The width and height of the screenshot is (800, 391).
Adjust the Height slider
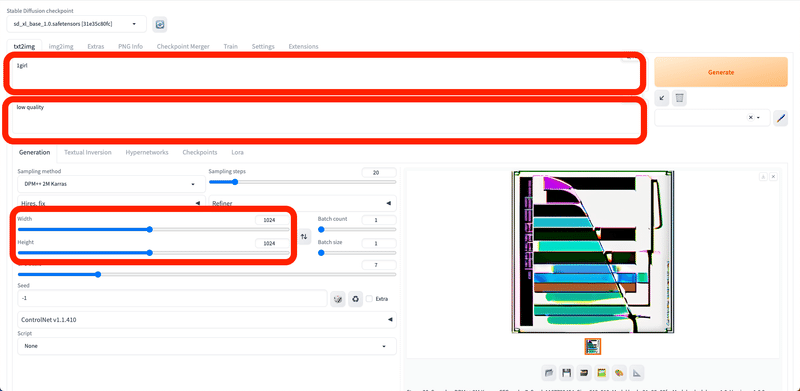(153, 253)
